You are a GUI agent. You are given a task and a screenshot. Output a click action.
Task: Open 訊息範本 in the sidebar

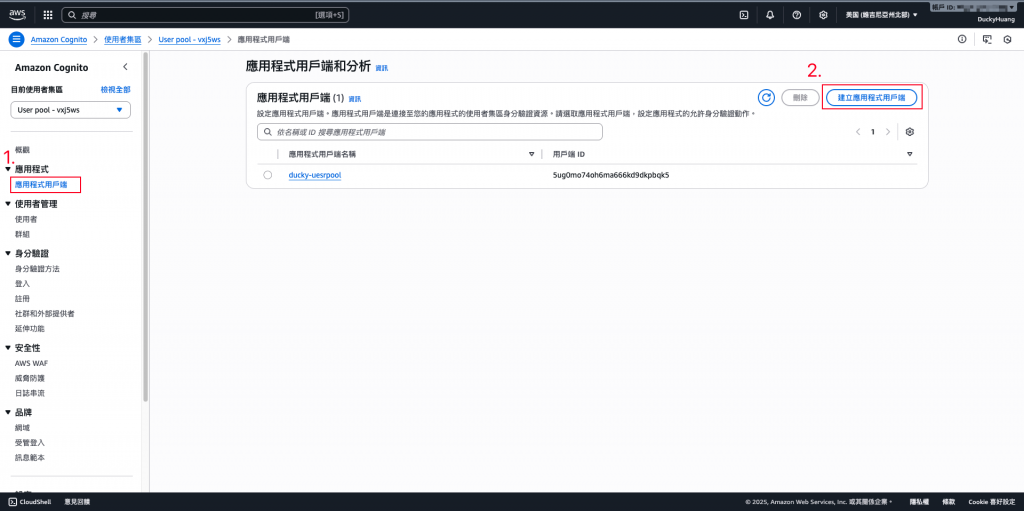(x=29, y=457)
